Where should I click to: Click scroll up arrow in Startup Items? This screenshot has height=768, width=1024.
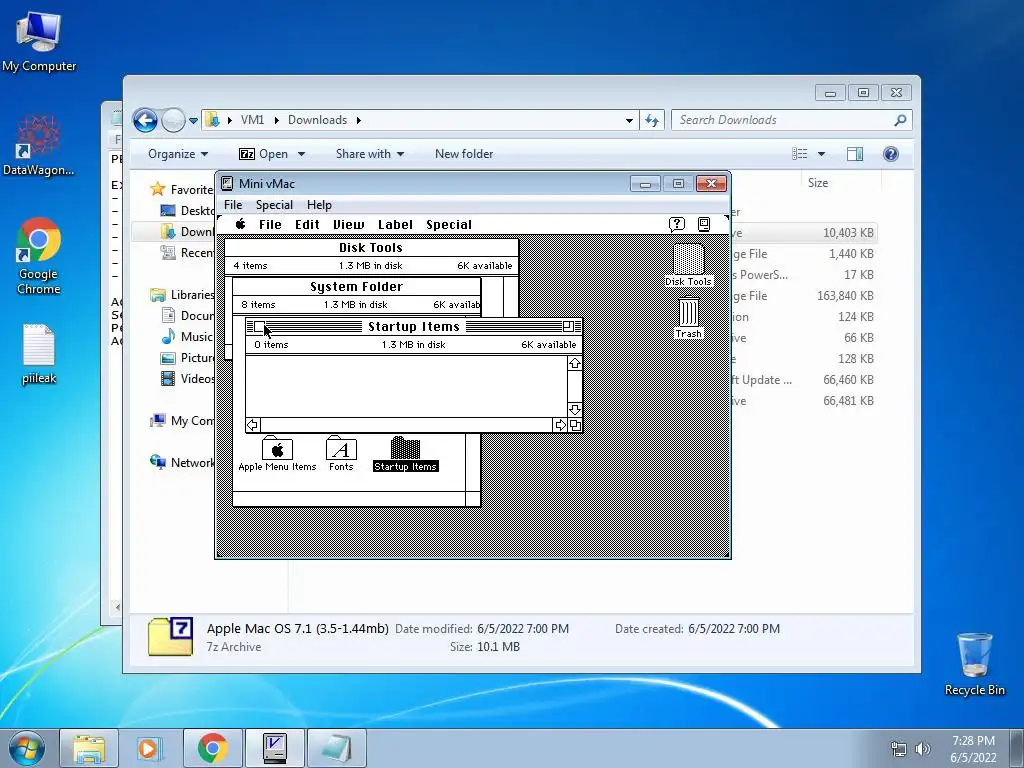tap(575, 363)
